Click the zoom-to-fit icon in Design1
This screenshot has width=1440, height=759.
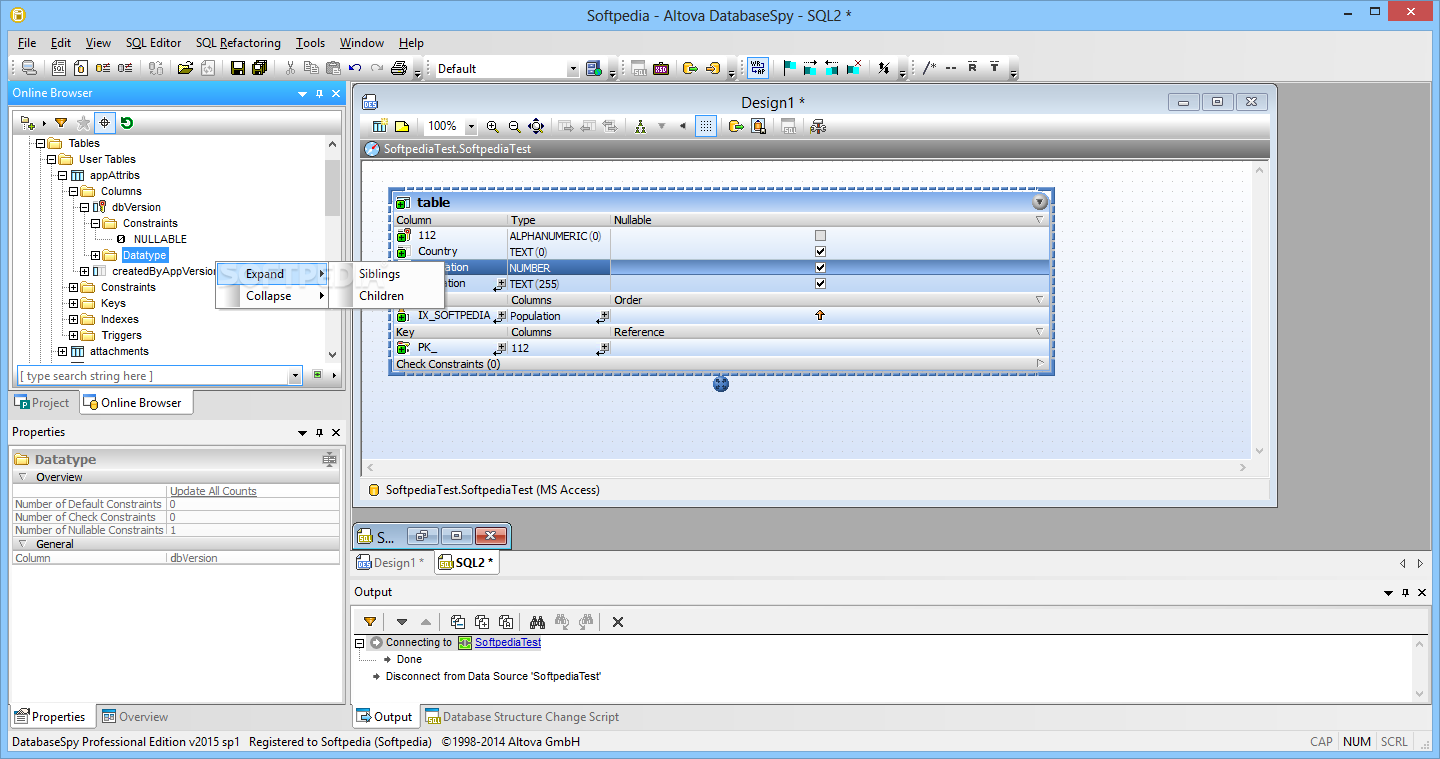[536, 126]
